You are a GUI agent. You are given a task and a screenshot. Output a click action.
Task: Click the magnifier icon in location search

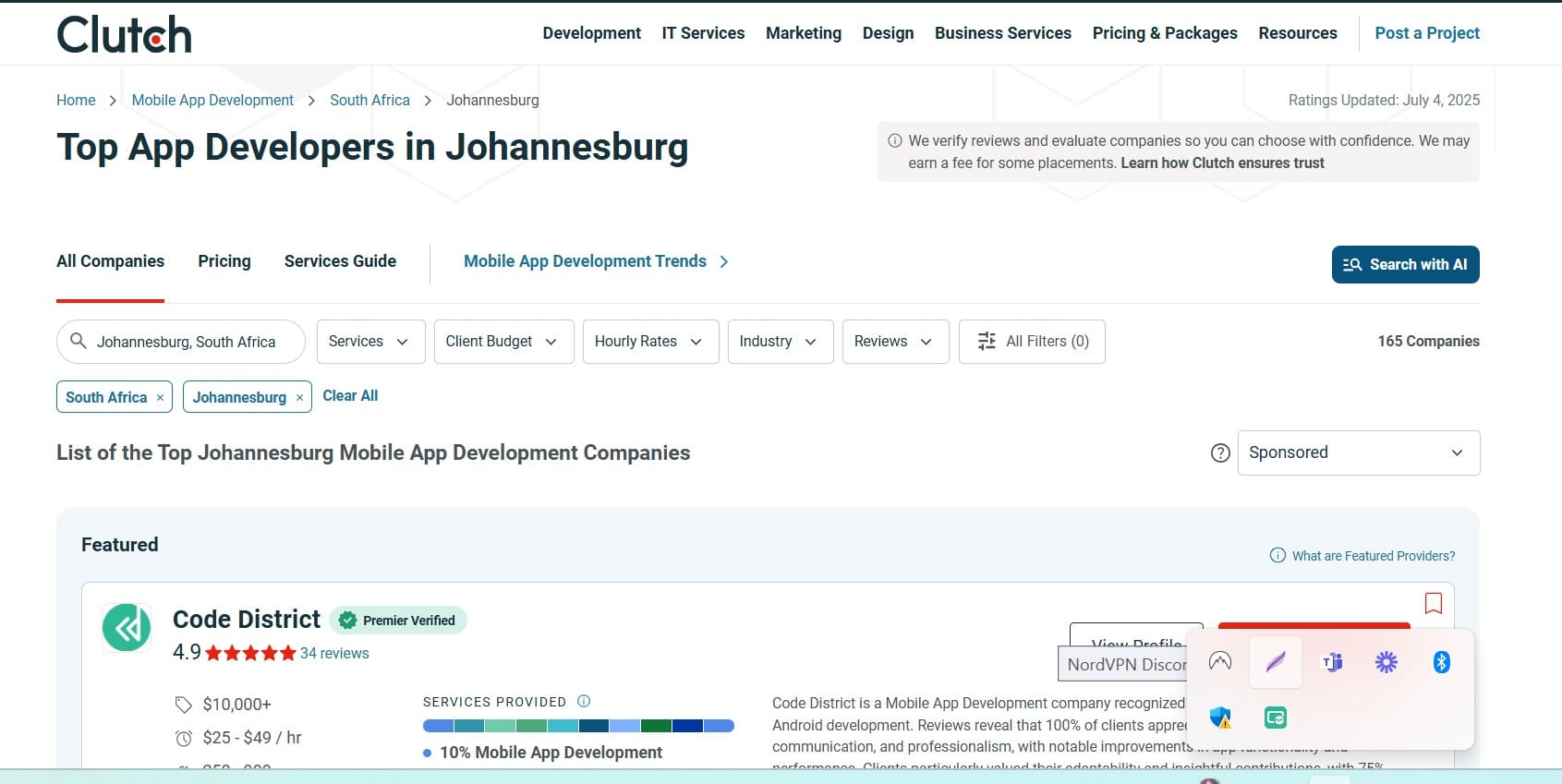point(79,341)
